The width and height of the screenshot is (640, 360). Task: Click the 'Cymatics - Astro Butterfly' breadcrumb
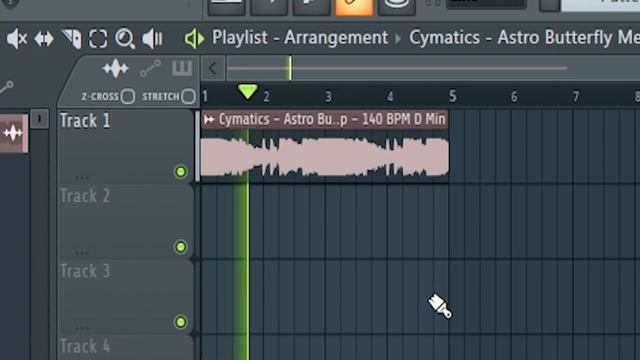point(524,38)
